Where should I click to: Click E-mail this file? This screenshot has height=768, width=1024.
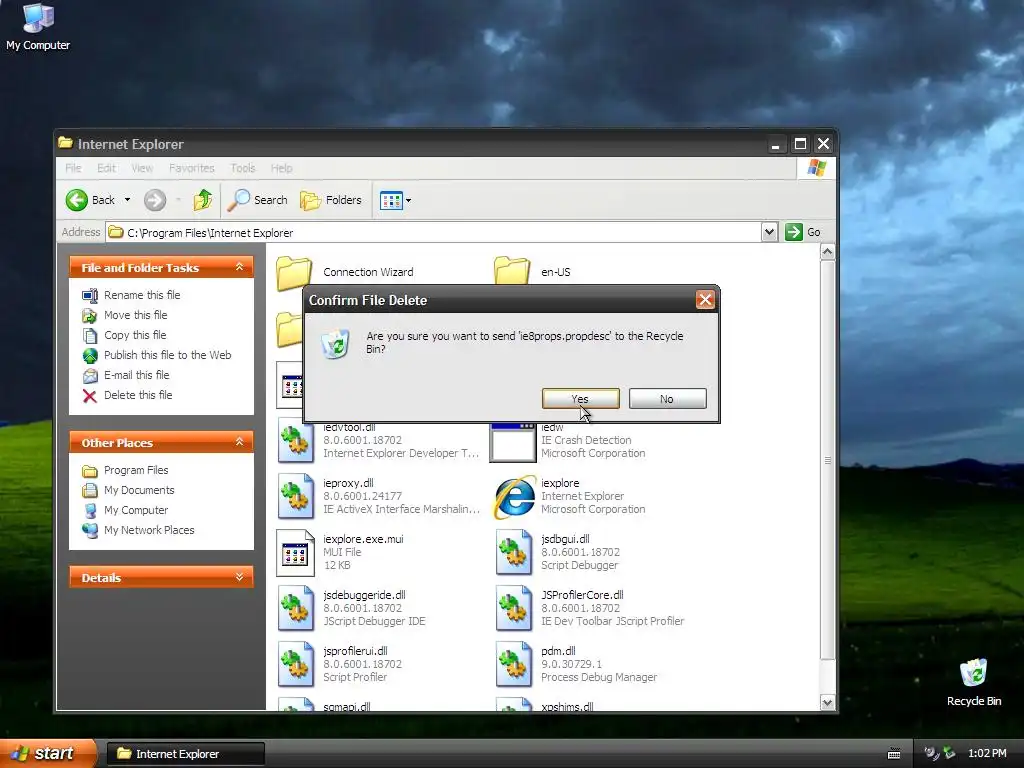(136, 375)
